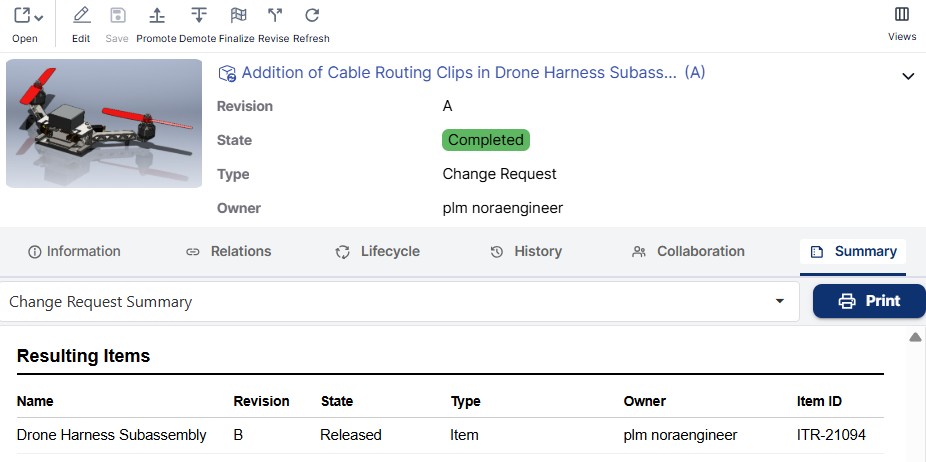Image resolution: width=926 pixels, height=462 pixels.
Task: Expand the Change Request Summary dropdown
Action: tap(780, 302)
